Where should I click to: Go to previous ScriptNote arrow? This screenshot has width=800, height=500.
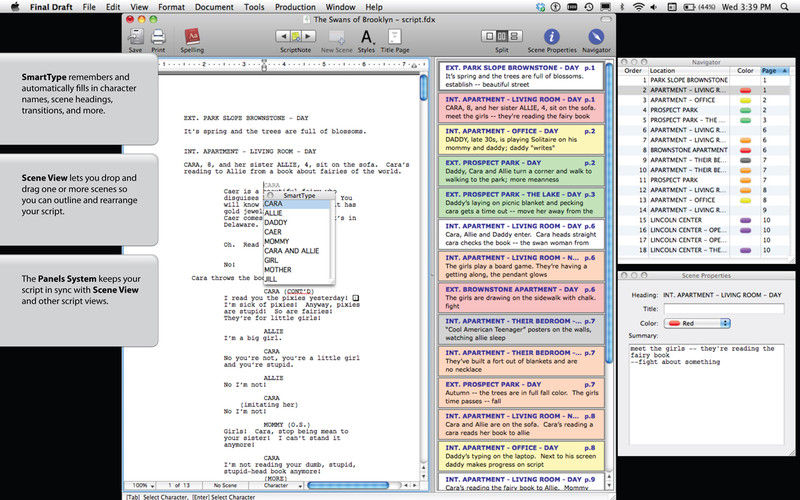point(282,36)
